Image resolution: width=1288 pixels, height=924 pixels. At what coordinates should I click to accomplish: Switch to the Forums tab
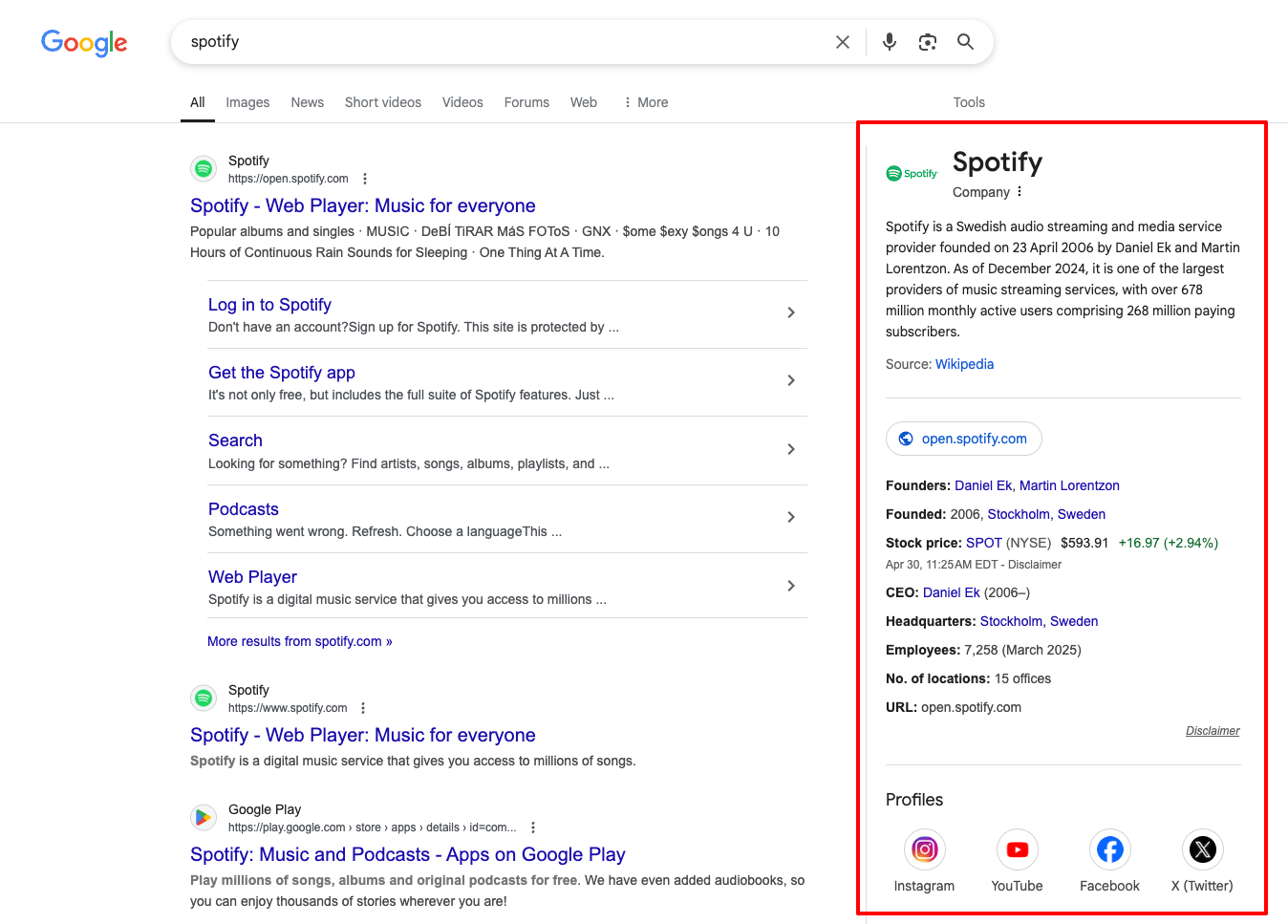pos(526,102)
